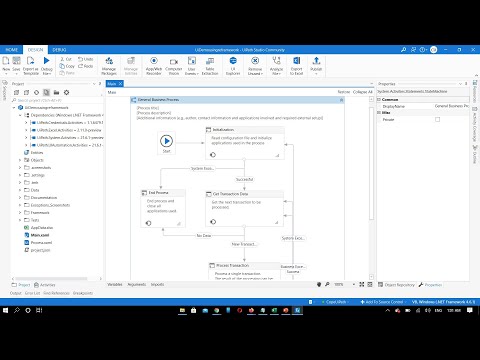Click Redo in the ribbon
The image size is (480, 360).
click(86, 66)
